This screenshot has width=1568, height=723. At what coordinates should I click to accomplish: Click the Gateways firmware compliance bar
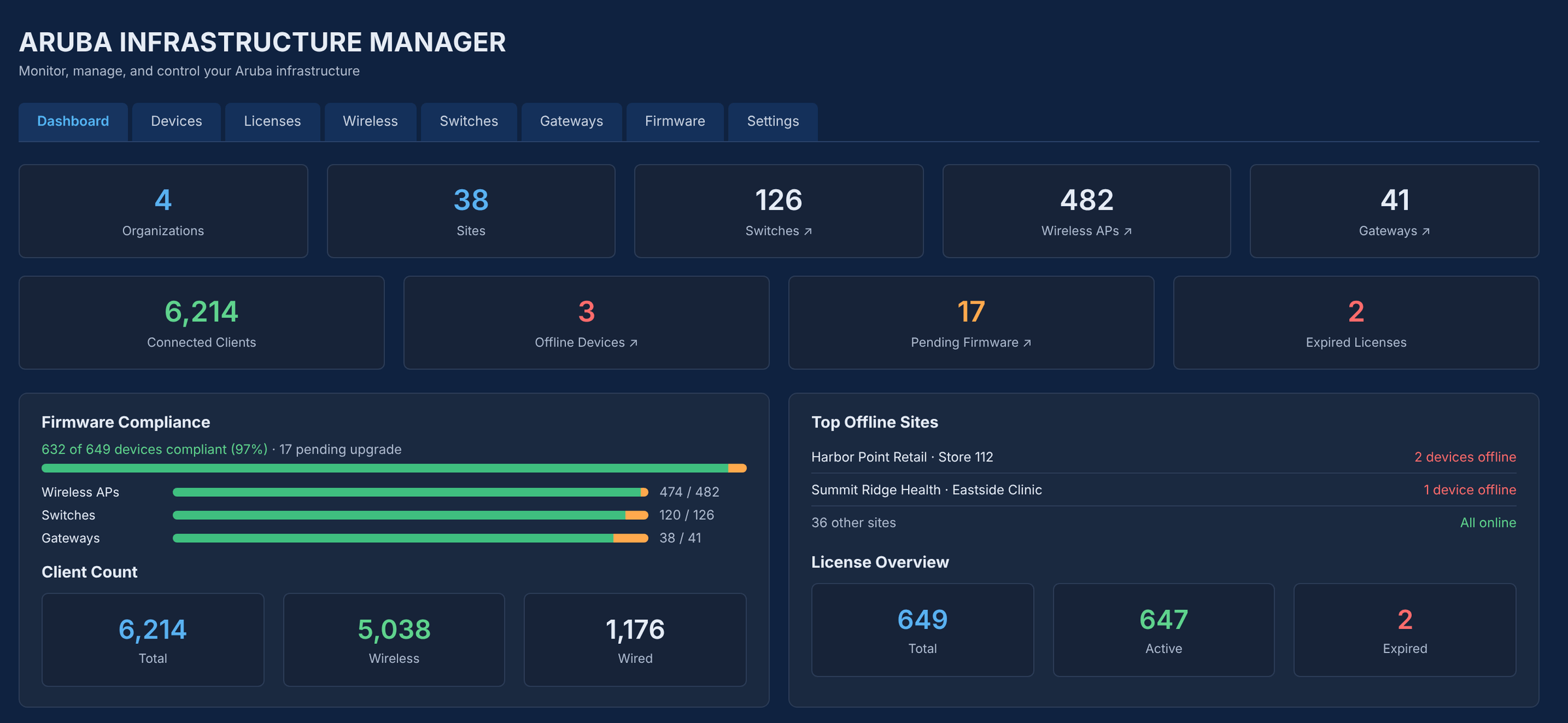(x=410, y=538)
